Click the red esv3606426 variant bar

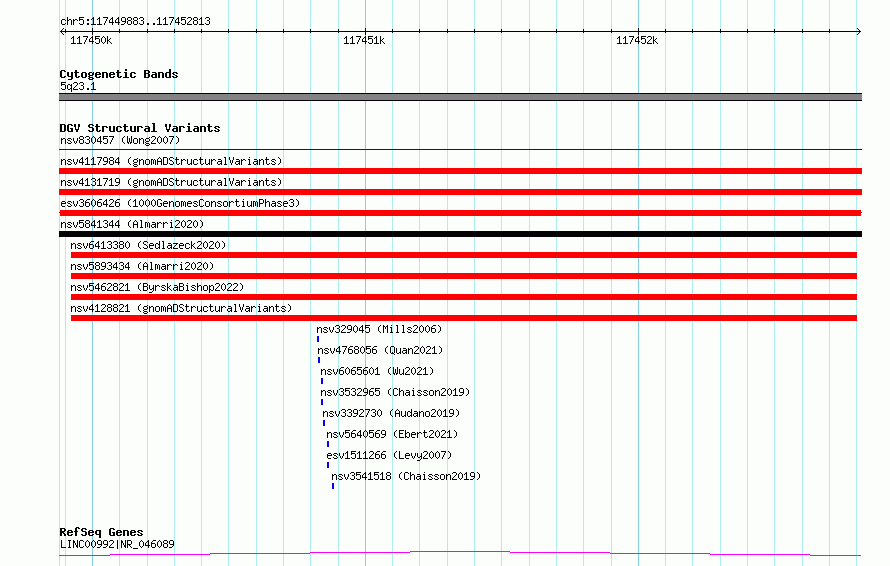click(460, 213)
